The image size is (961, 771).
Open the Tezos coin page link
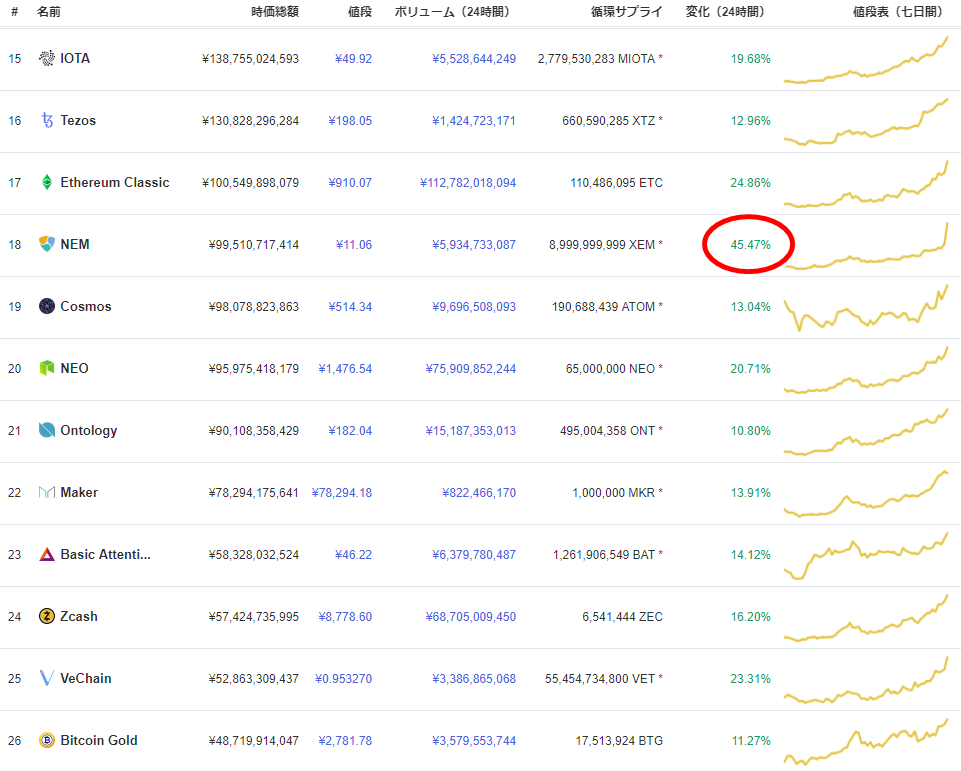[78, 121]
